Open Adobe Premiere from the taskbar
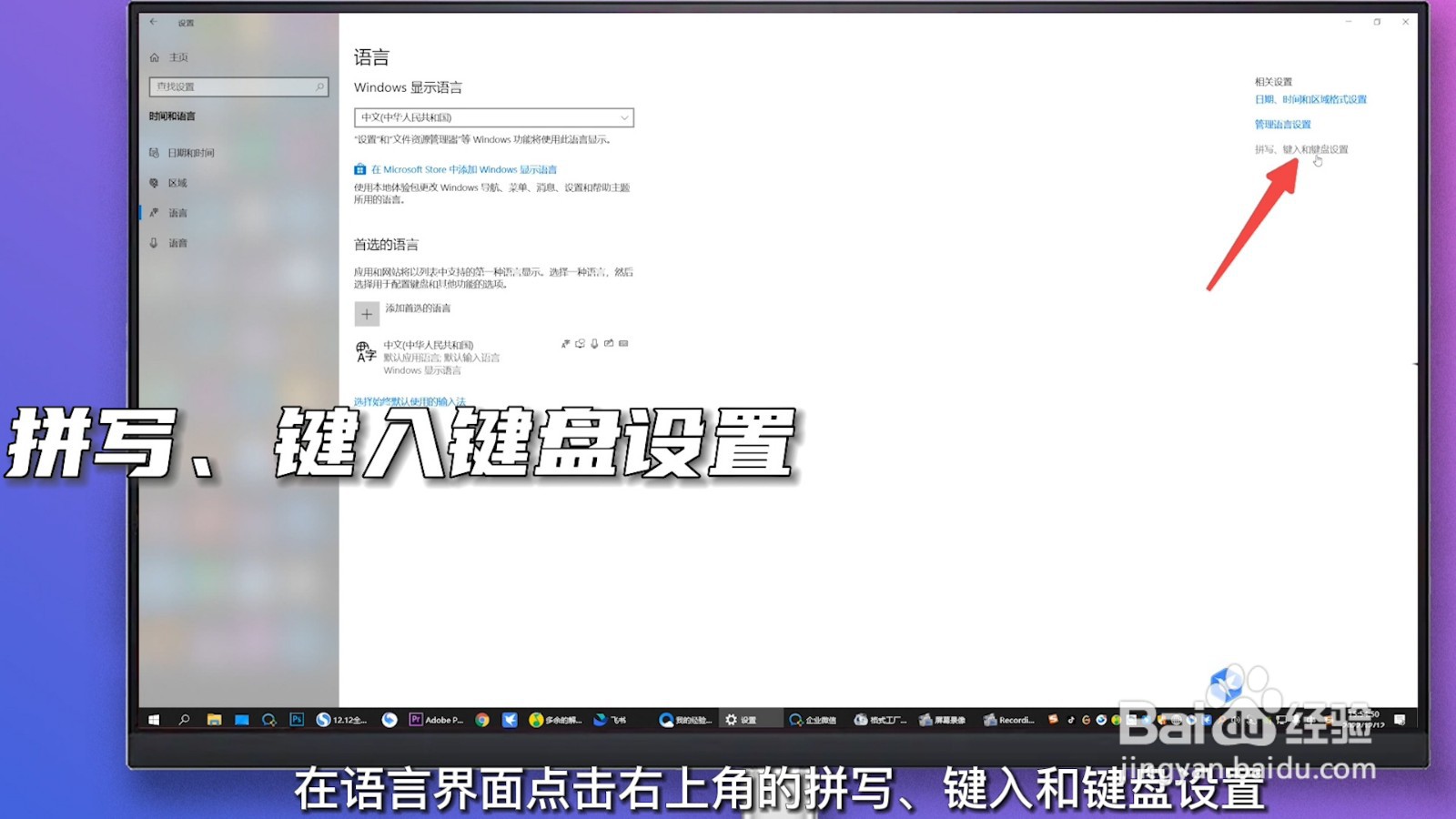Screen dimensions: 1456x819 tap(437, 720)
